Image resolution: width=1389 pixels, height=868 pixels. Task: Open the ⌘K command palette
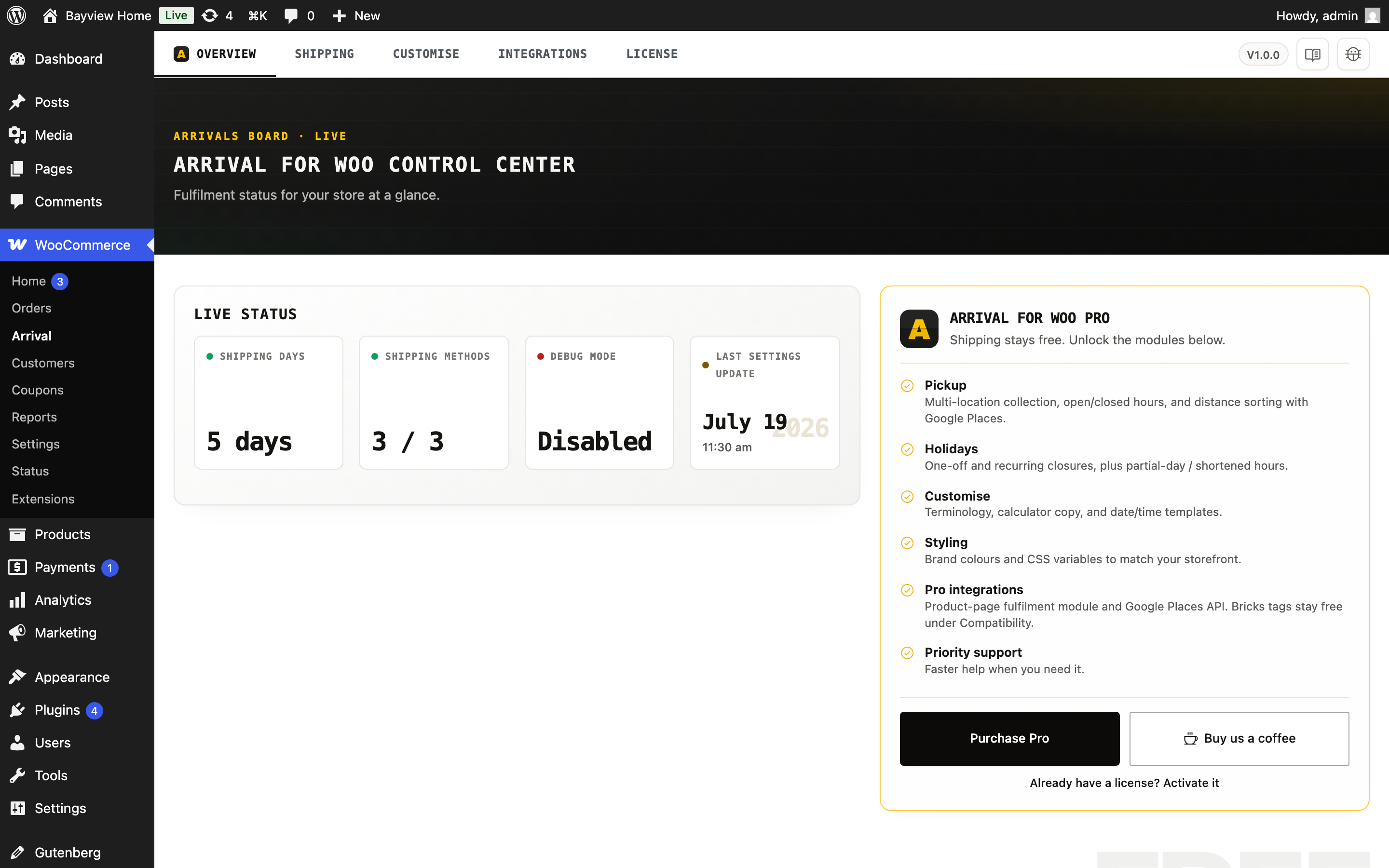tap(257, 15)
